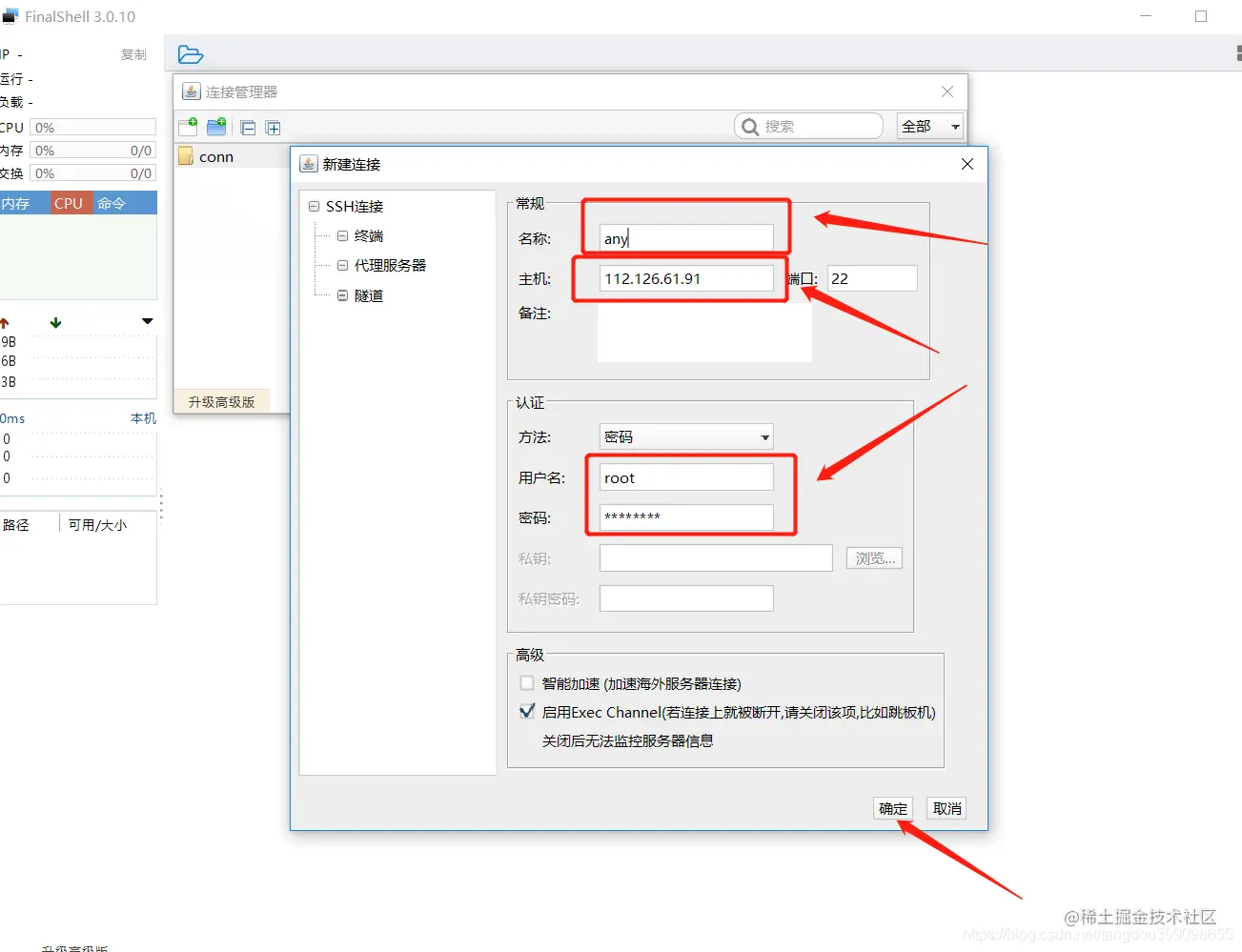Screen dimensions: 1242x952
Task: Expand all icon in connection manager toolbar
Action: pyautogui.click(x=273, y=128)
